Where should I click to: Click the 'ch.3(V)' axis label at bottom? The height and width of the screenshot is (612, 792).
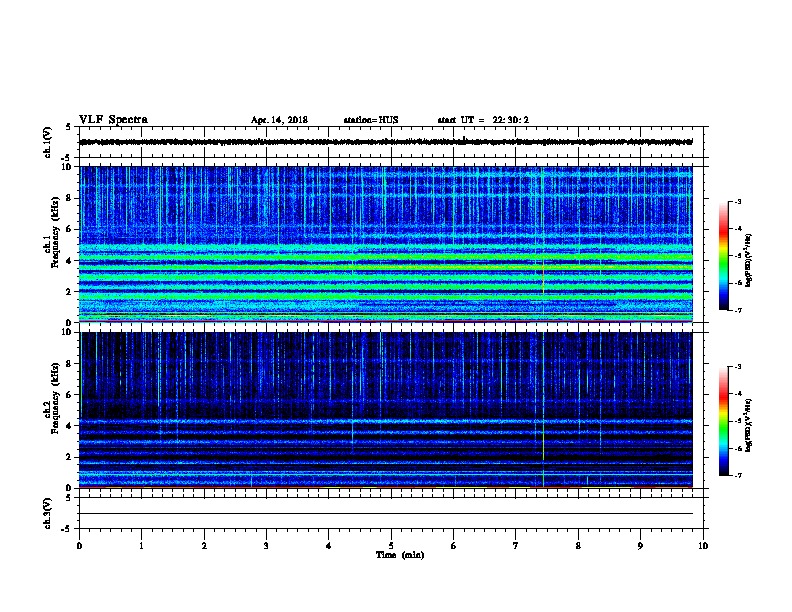click(47, 513)
